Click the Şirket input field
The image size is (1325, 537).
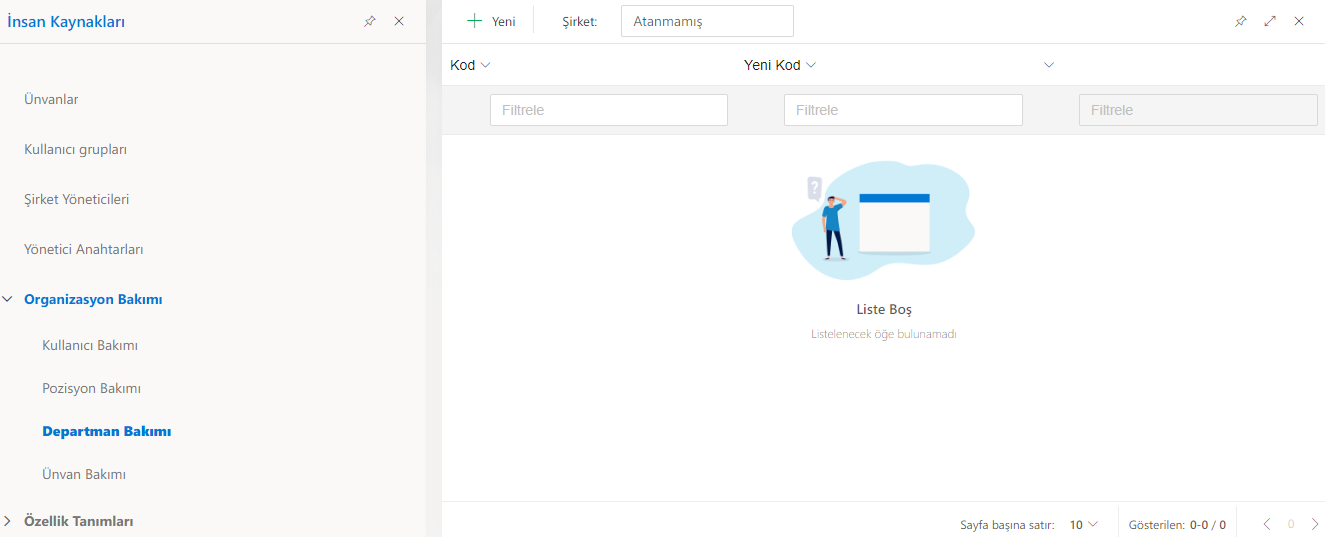[x=706, y=21]
